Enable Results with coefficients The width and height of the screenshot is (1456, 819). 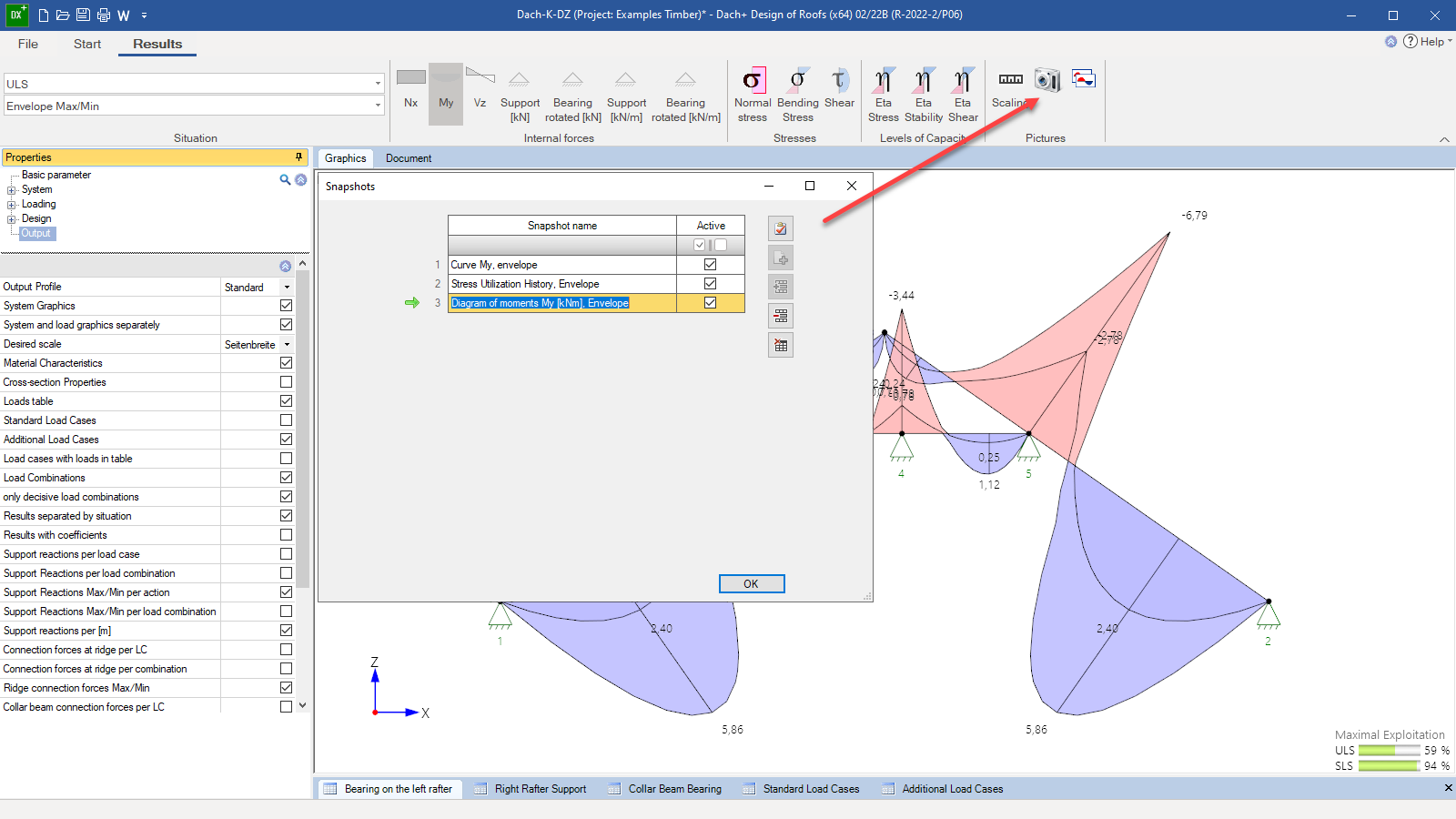coord(287,535)
